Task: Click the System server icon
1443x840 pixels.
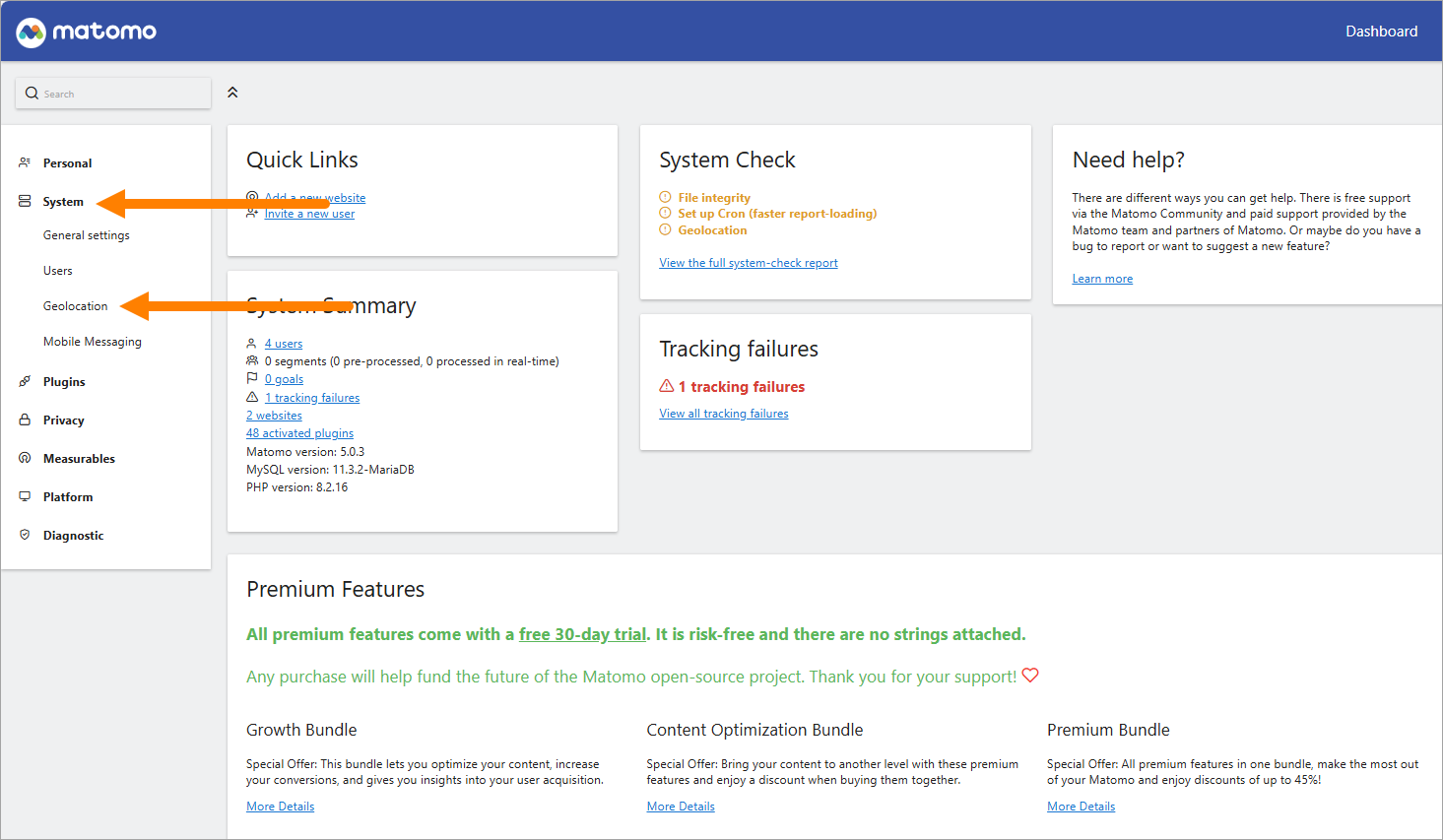Action: click(x=25, y=201)
